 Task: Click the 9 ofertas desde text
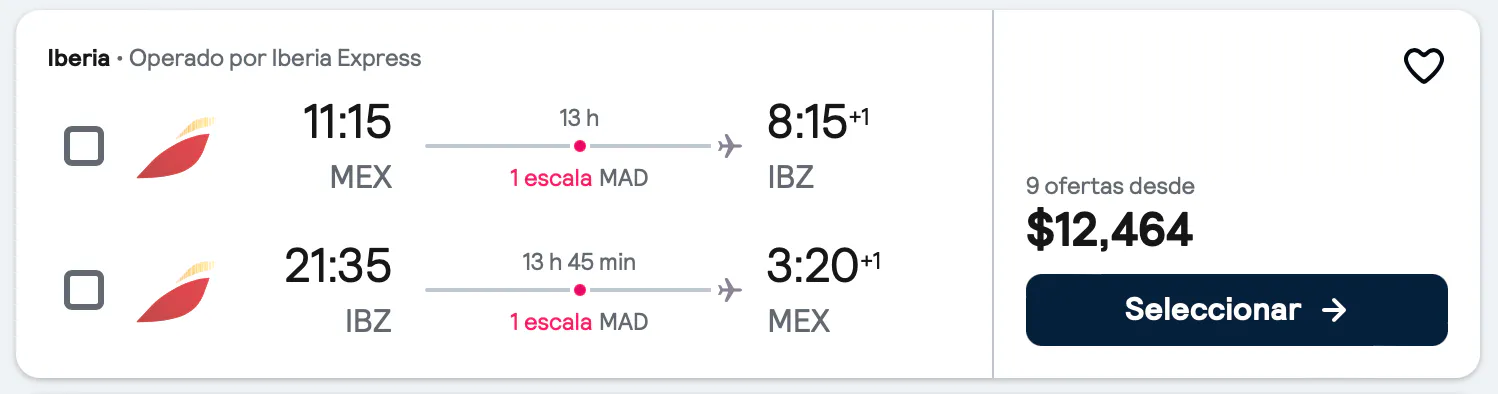[1110, 186]
